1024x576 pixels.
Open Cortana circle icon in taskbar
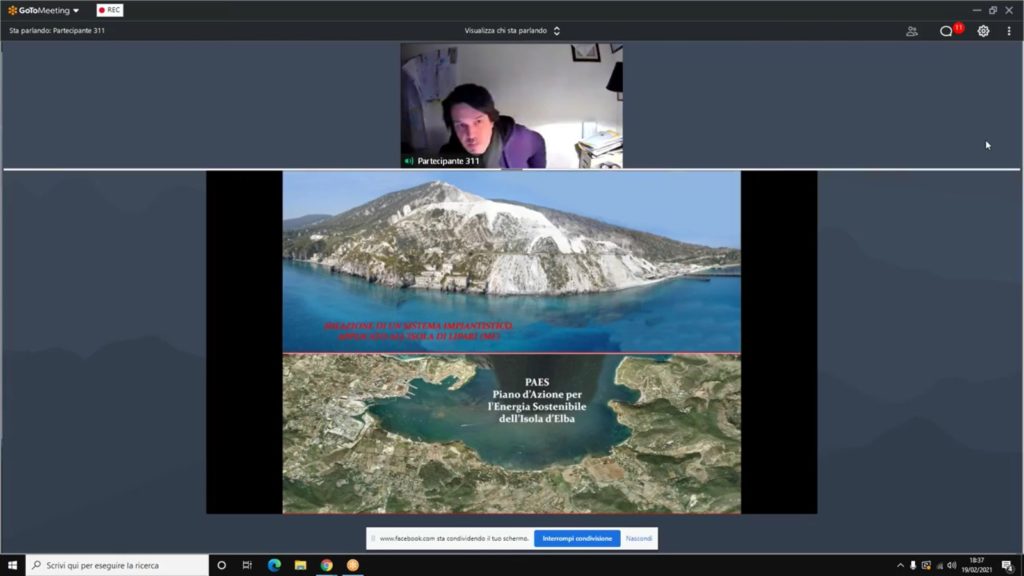coord(222,565)
